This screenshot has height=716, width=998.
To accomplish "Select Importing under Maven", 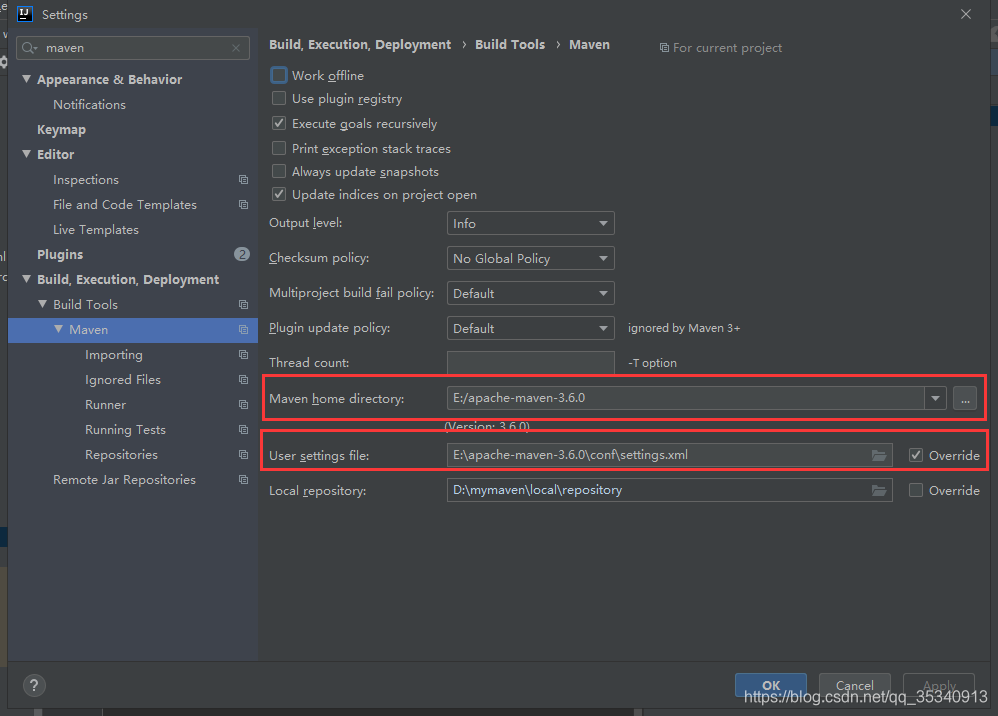I will [113, 354].
